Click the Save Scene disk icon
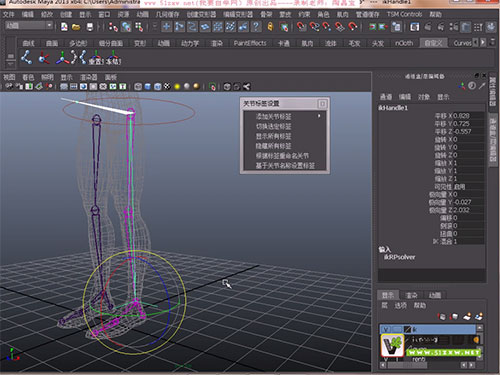 point(90,27)
